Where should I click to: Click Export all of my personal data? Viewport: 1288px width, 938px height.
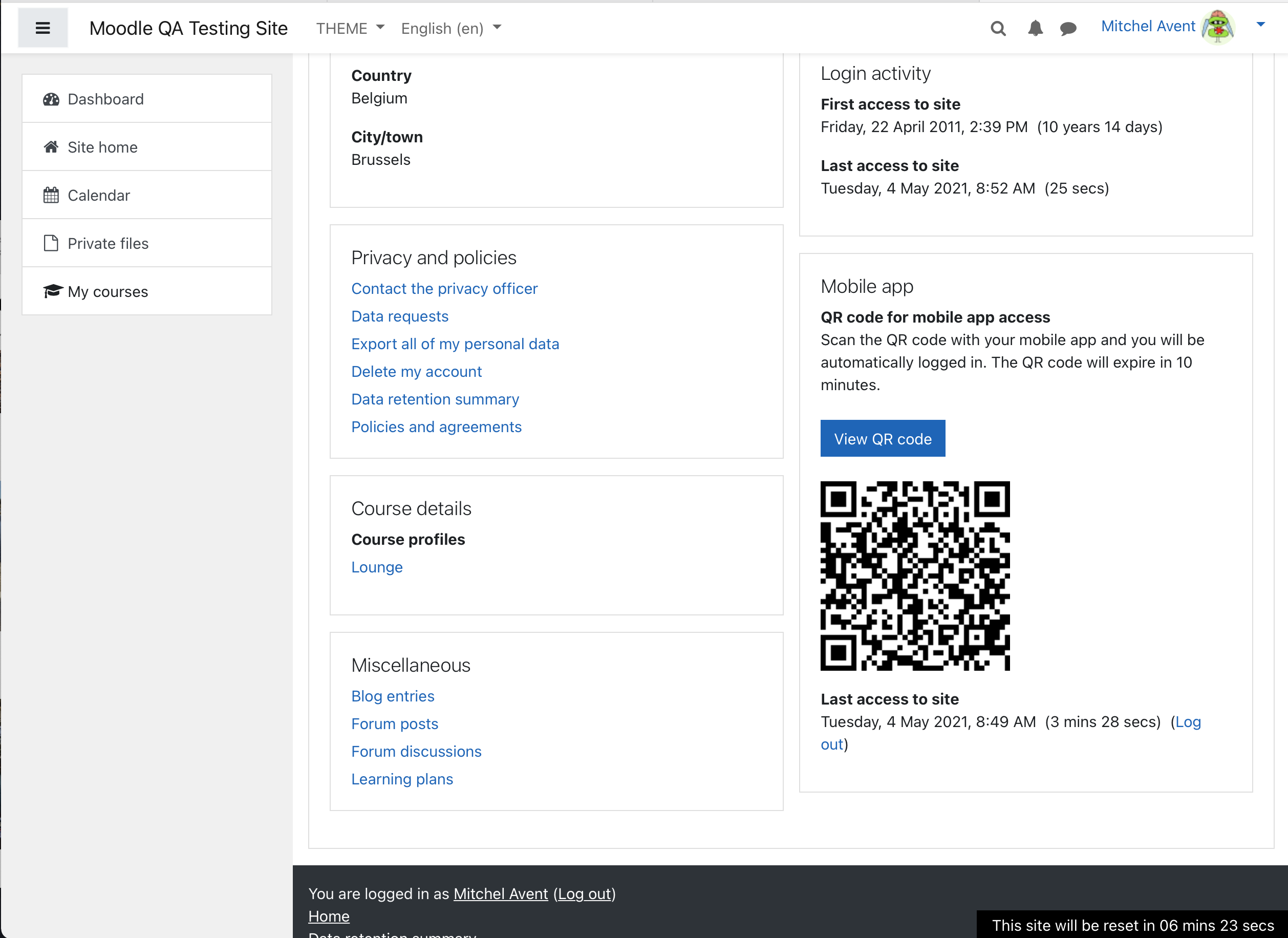455,344
